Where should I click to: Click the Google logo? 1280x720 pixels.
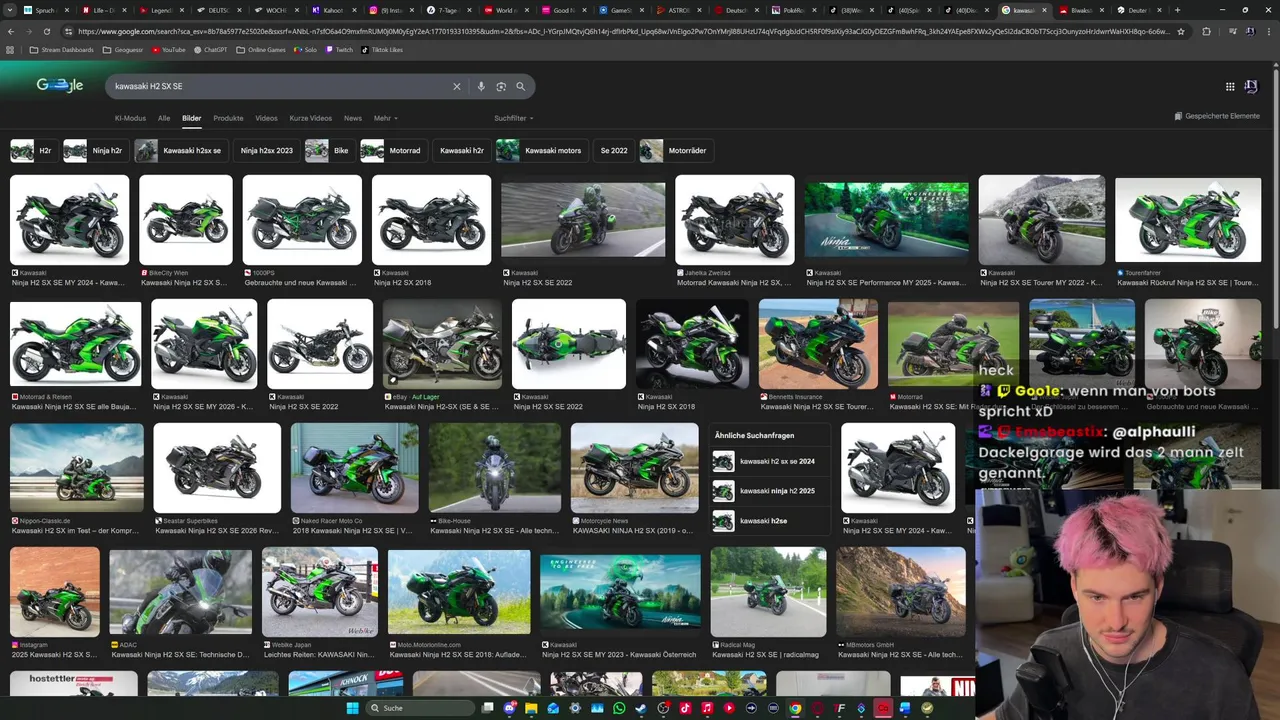click(x=60, y=86)
